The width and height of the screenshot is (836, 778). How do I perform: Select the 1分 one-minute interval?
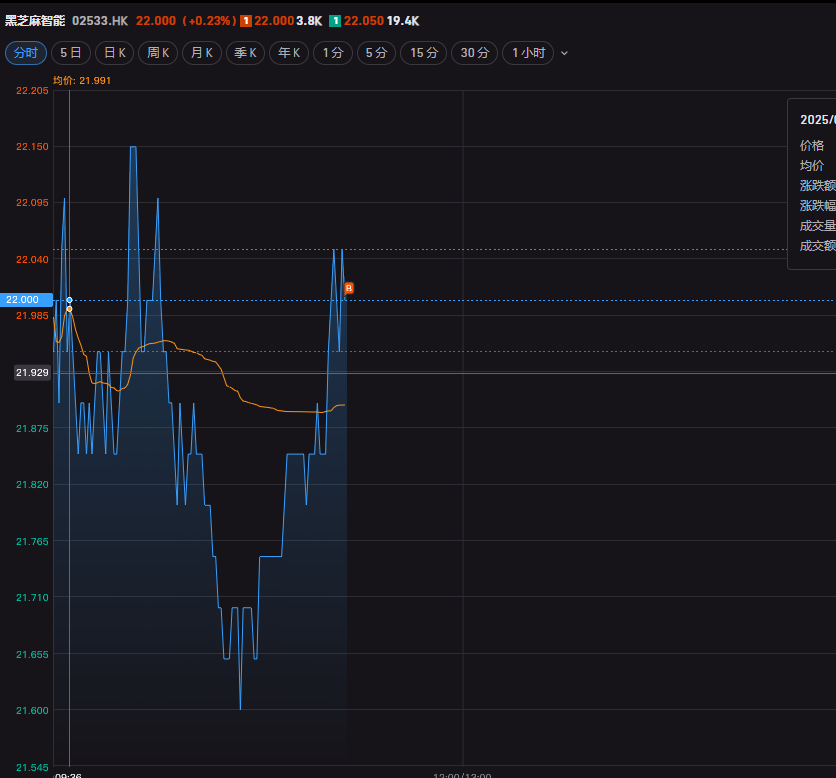pyautogui.click(x=332, y=53)
